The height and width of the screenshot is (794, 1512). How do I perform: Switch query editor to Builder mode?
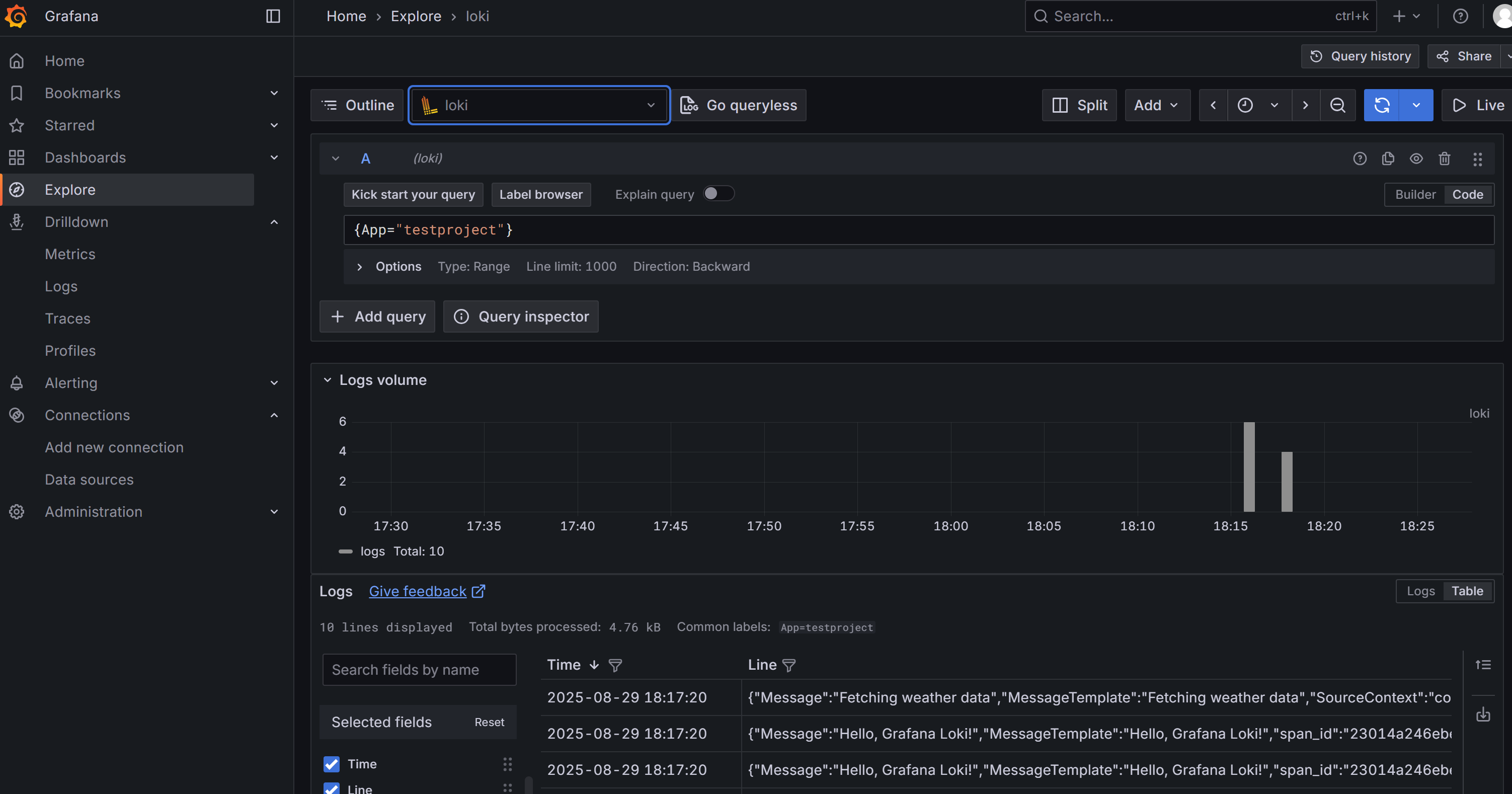pos(1415,194)
